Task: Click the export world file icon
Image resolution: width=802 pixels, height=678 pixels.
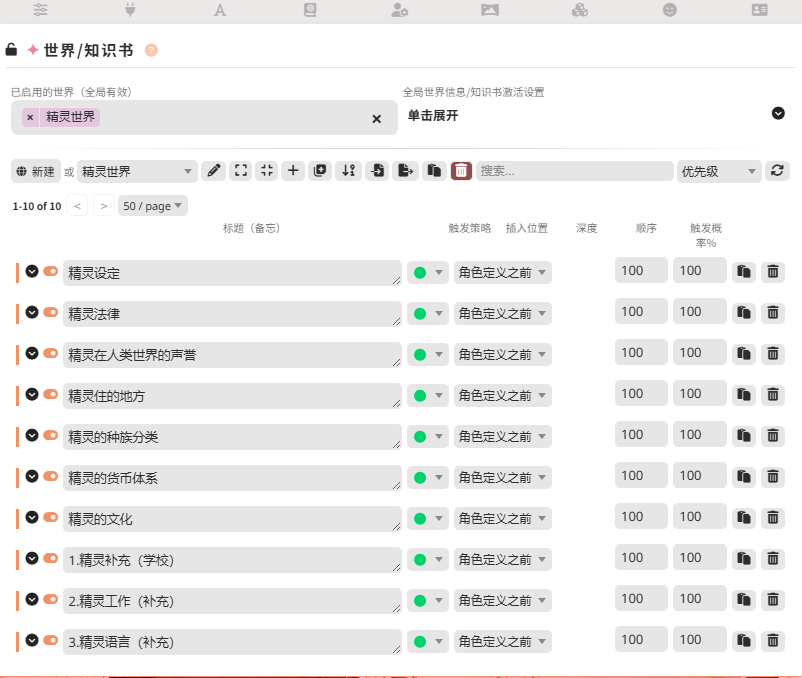Action: click(405, 171)
